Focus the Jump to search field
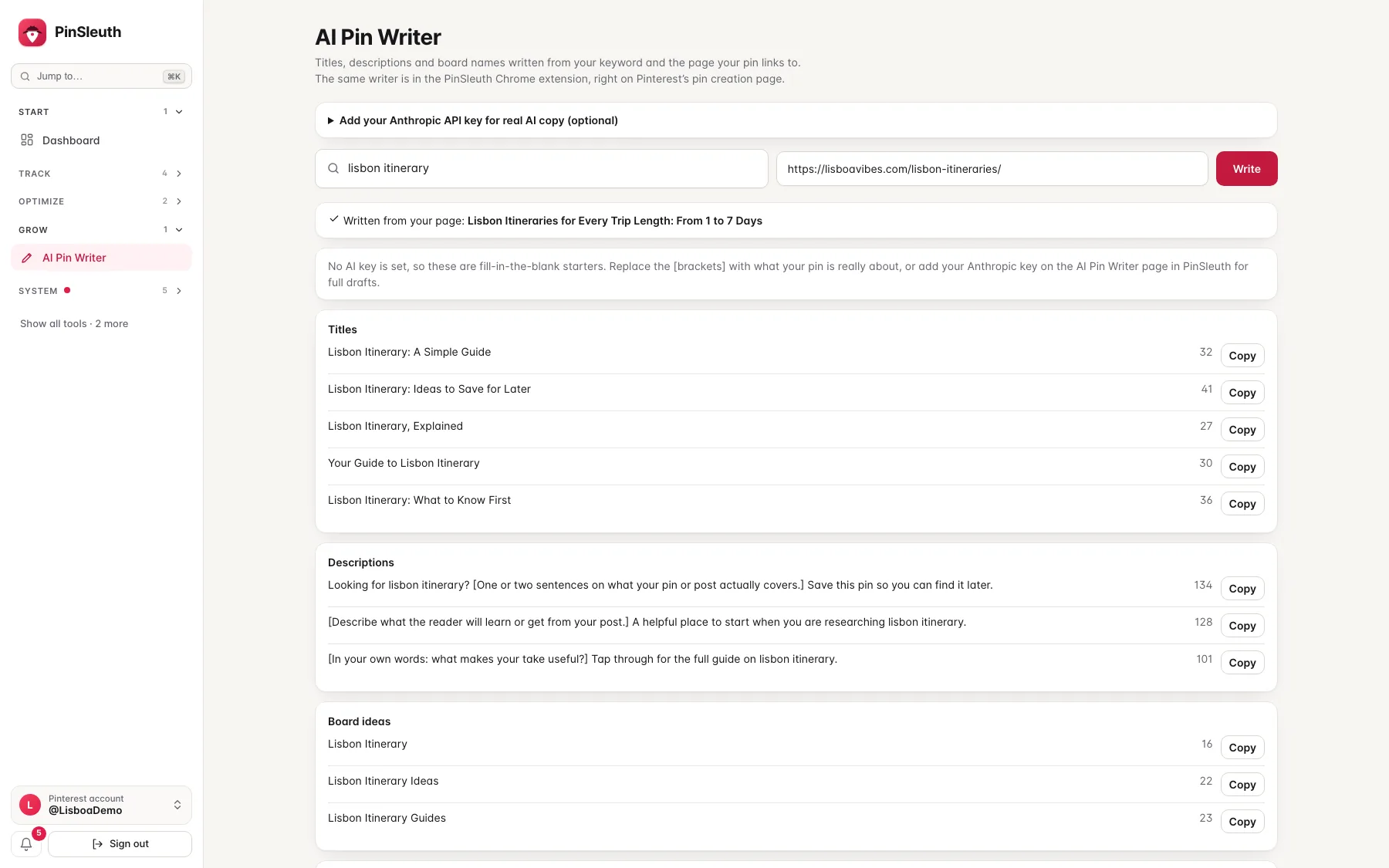 101,76
